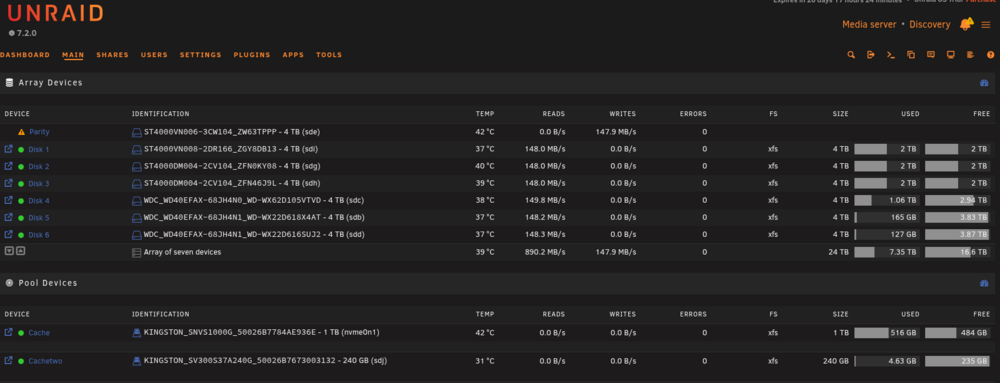Open the system log icon
The height and width of the screenshot is (383, 1000).
[x=970, y=55]
